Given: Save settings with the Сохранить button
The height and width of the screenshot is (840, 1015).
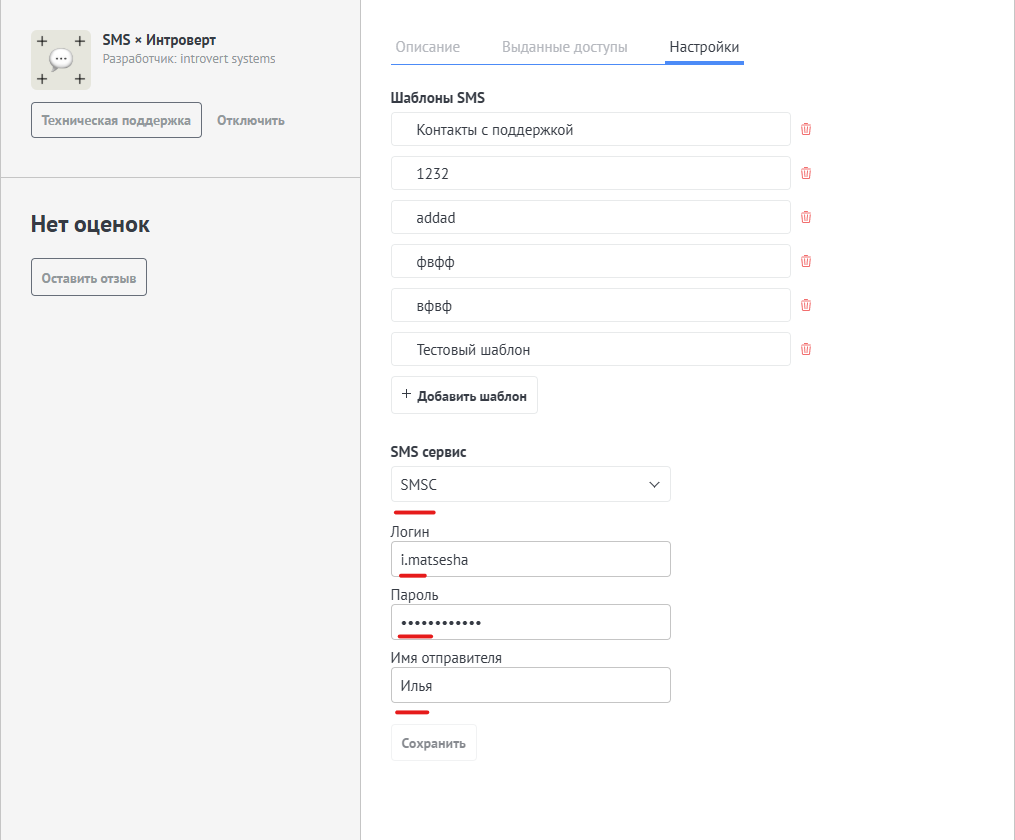Looking at the screenshot, I should (434, 743).
